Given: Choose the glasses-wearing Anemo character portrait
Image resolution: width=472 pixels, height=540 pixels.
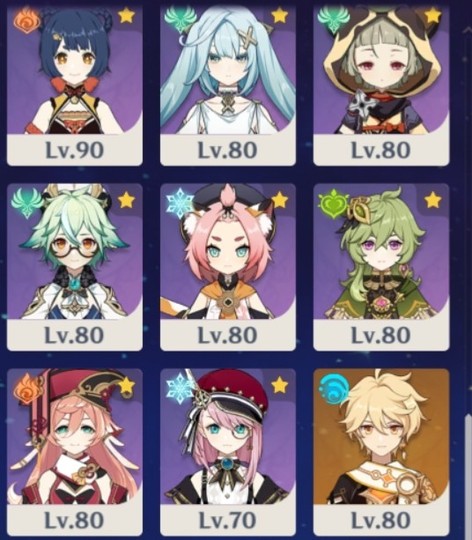Looking at the screenshot, I should tap(75, 251).
